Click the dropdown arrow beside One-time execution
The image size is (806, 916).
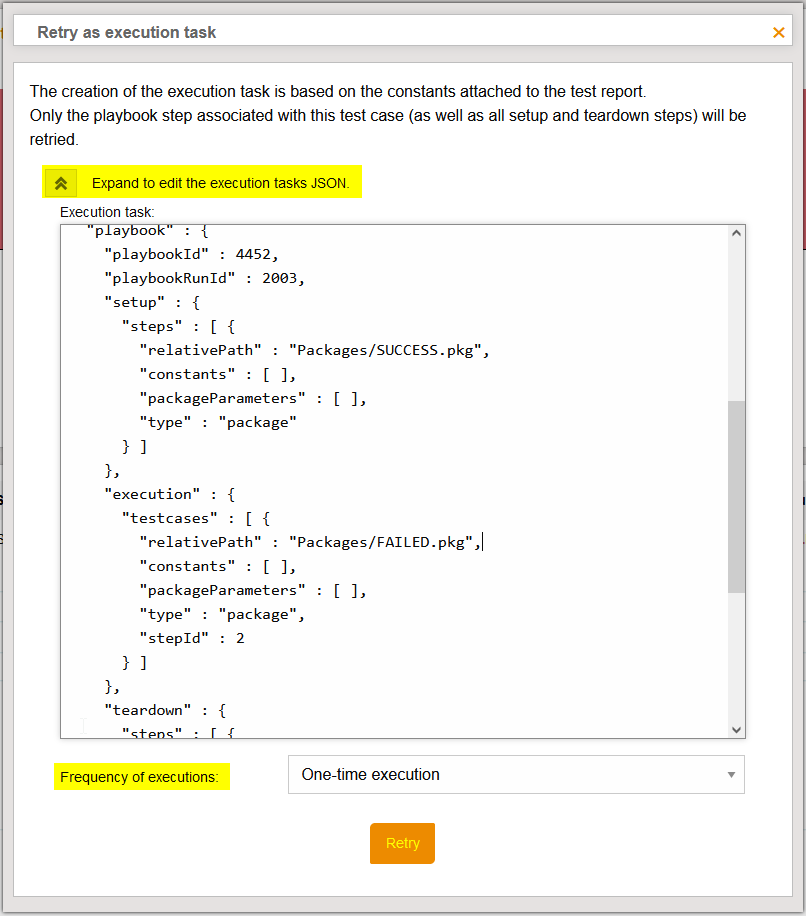click(x=732, y=774)
